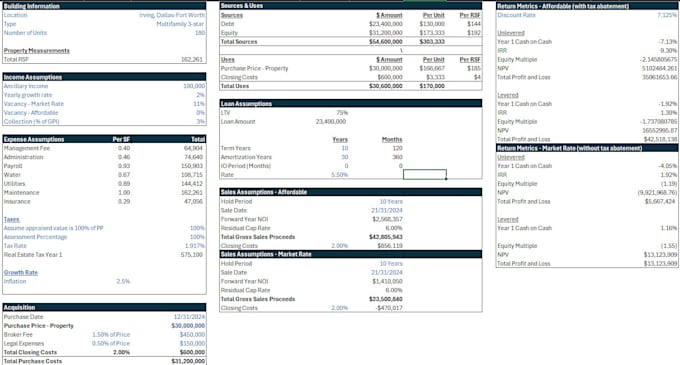Click Market Rate Total Gross Sales Proceeds $23,500,840
The height and width of the screenshot is (365, 680).
(386, 299)
